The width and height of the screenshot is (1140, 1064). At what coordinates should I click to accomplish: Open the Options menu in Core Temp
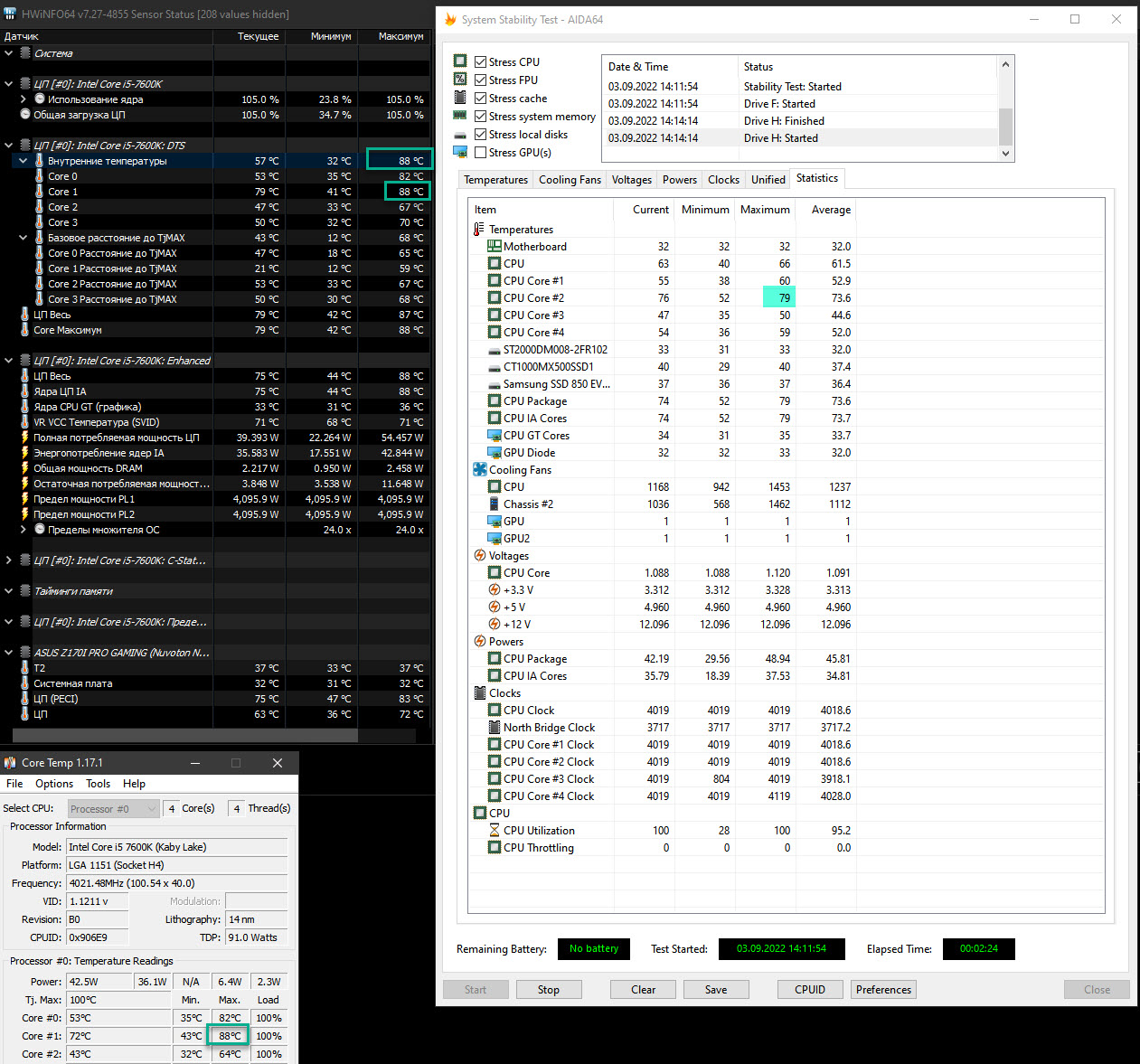pos(54,784)
